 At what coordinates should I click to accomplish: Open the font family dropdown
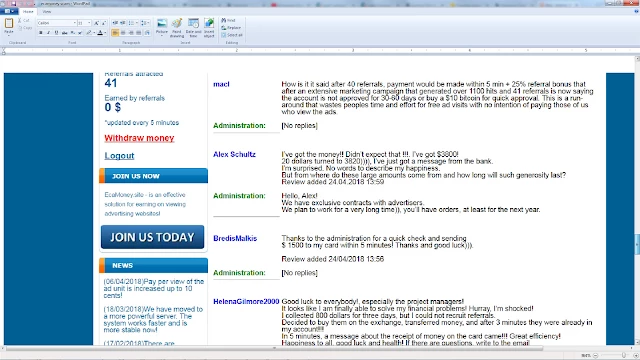tap(75, 23)
